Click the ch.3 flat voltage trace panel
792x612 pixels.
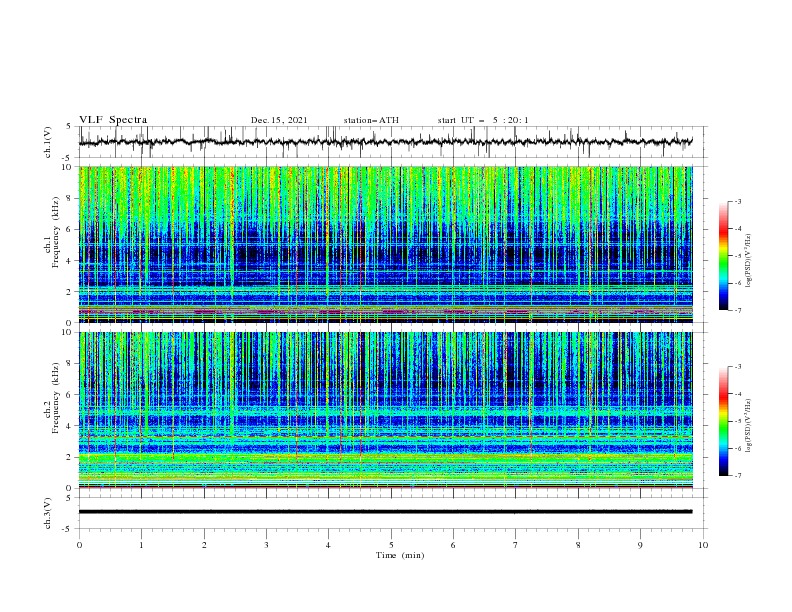(x=393, y=513)
